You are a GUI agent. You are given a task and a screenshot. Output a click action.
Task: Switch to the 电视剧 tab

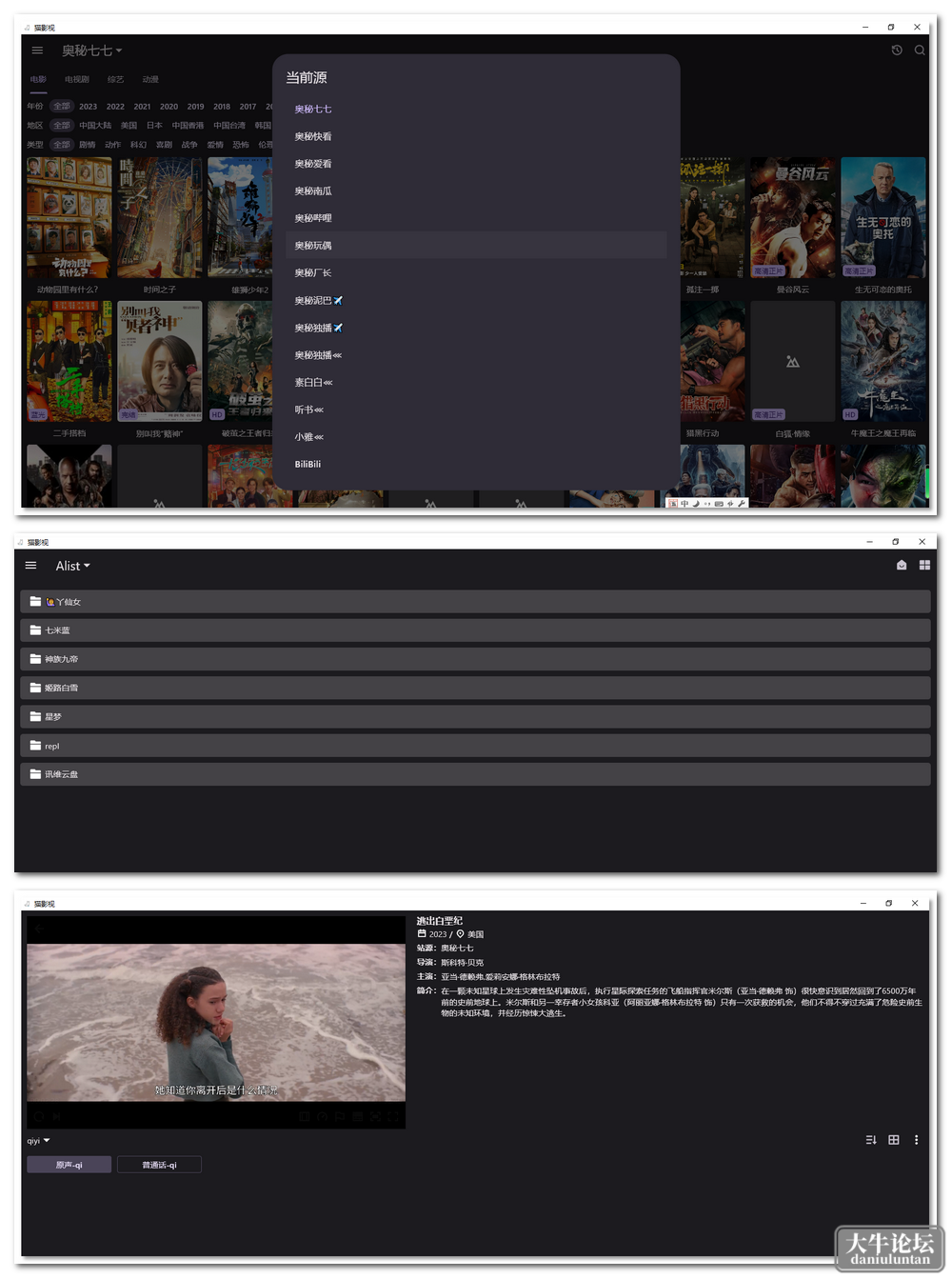pyautogui.click(x=77, y=80)
